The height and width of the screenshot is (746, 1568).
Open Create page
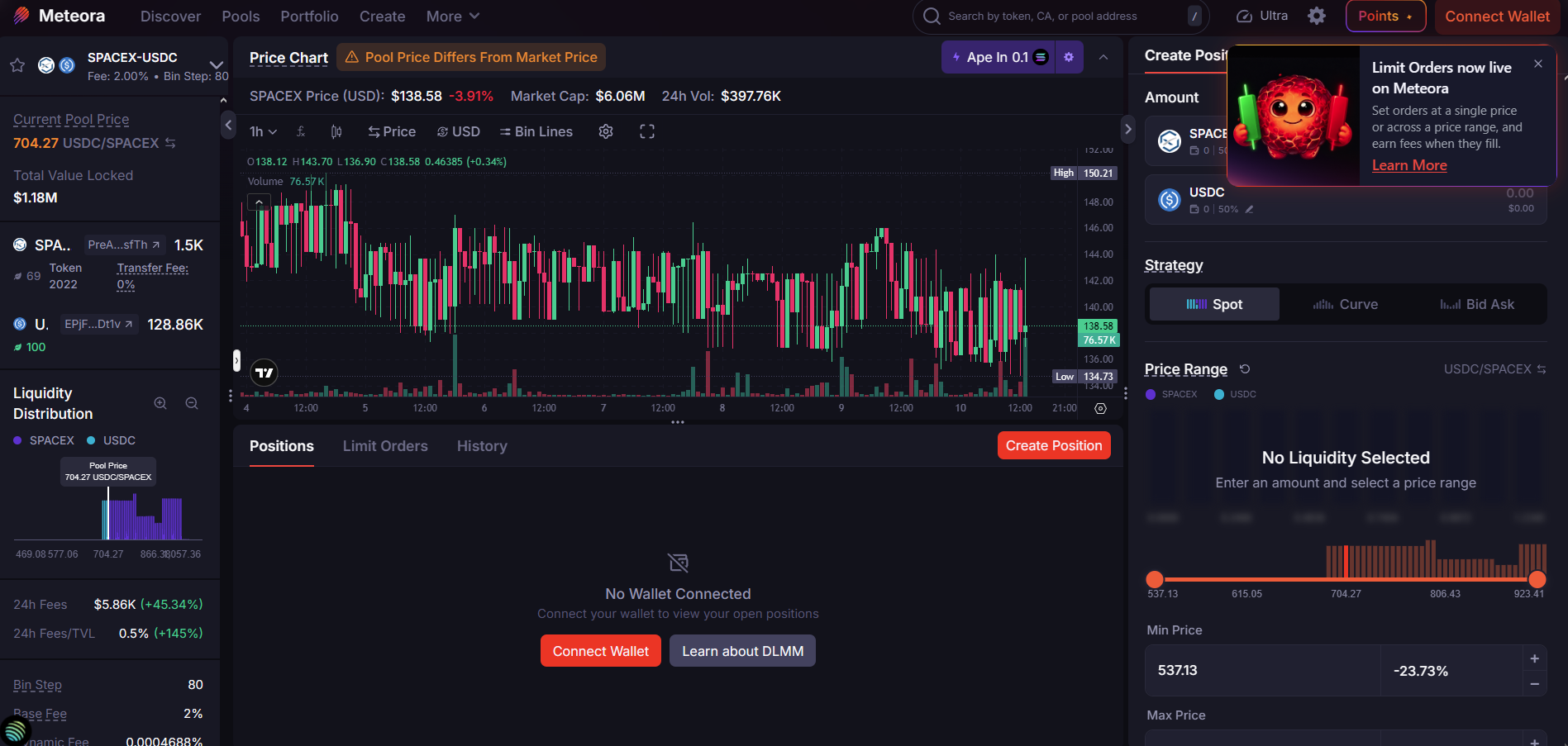pyautogui.click(x=382, y=16)
